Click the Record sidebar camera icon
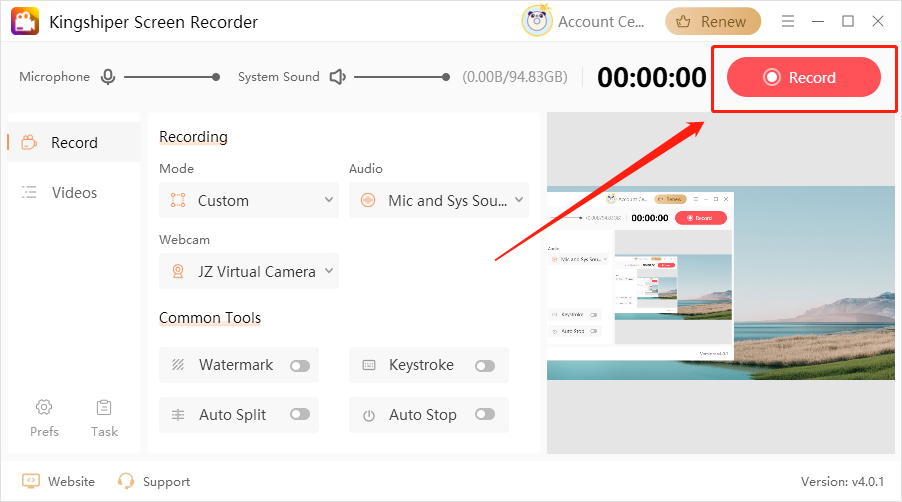 coord(29,142)
